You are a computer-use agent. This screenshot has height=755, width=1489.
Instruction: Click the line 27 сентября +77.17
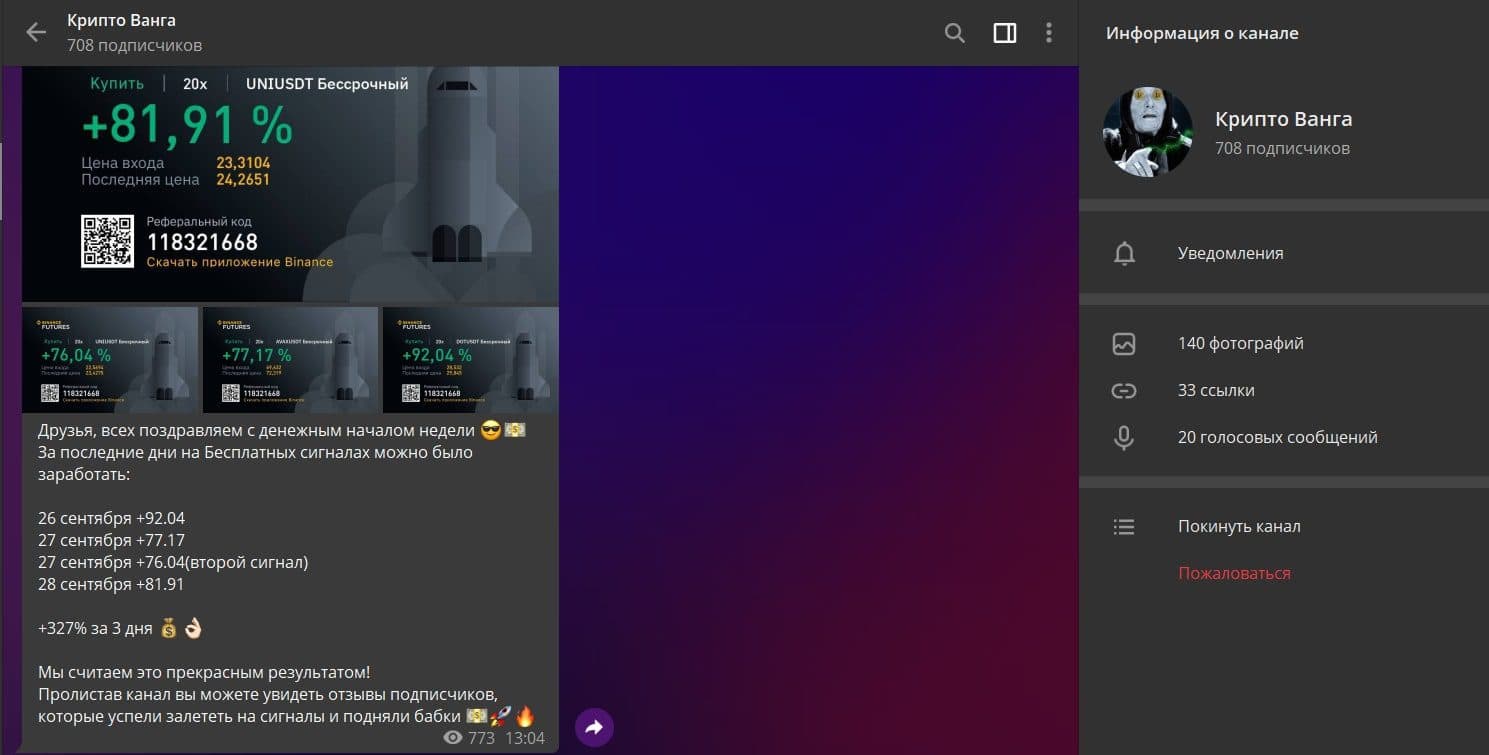(x=111, y=540)
